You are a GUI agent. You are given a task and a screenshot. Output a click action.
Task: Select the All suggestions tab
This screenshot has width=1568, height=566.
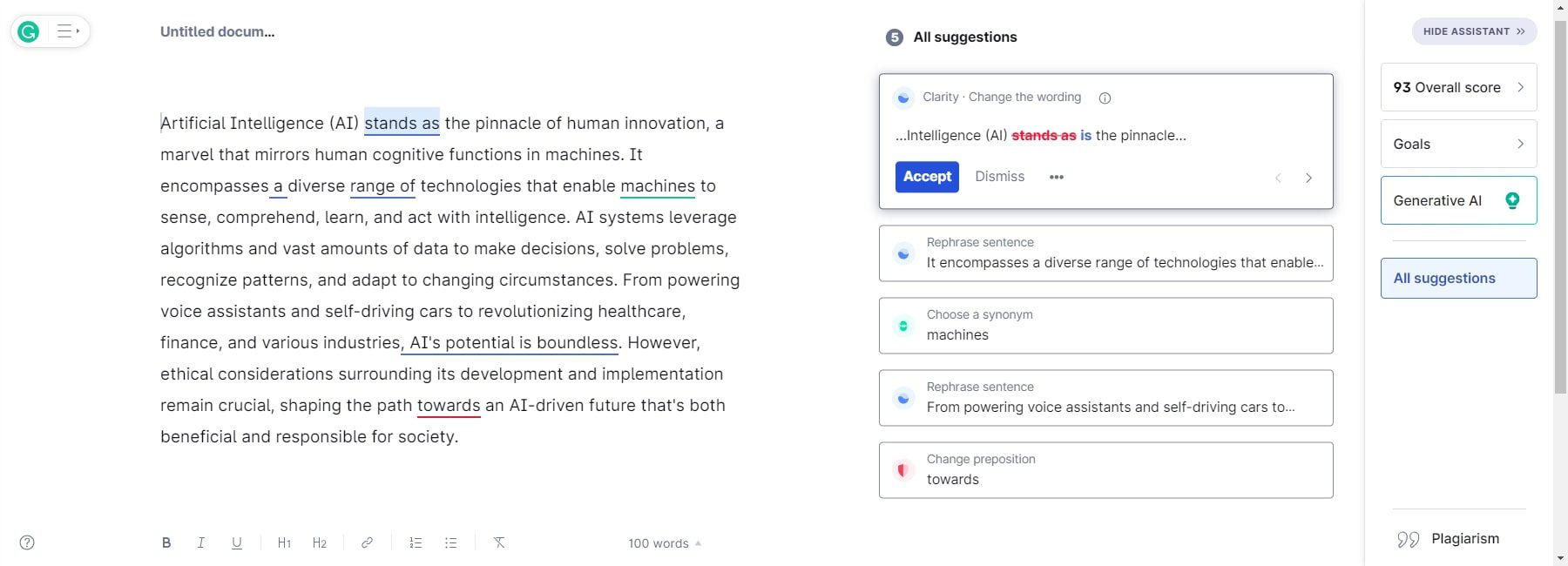point(1458,278)
